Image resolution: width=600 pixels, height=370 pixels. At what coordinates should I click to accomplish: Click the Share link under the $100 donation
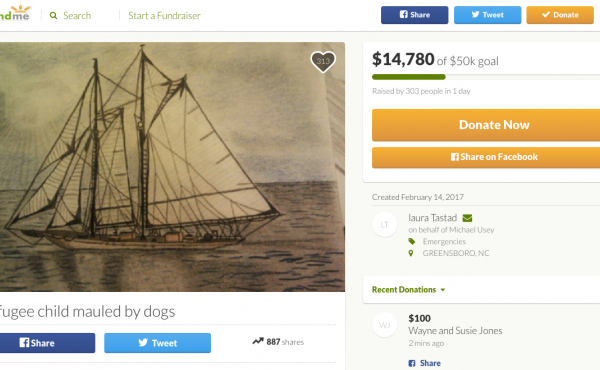pos(424,363)
